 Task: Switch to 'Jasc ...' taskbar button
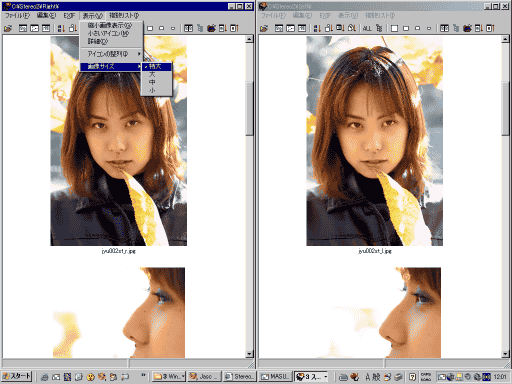204,377
